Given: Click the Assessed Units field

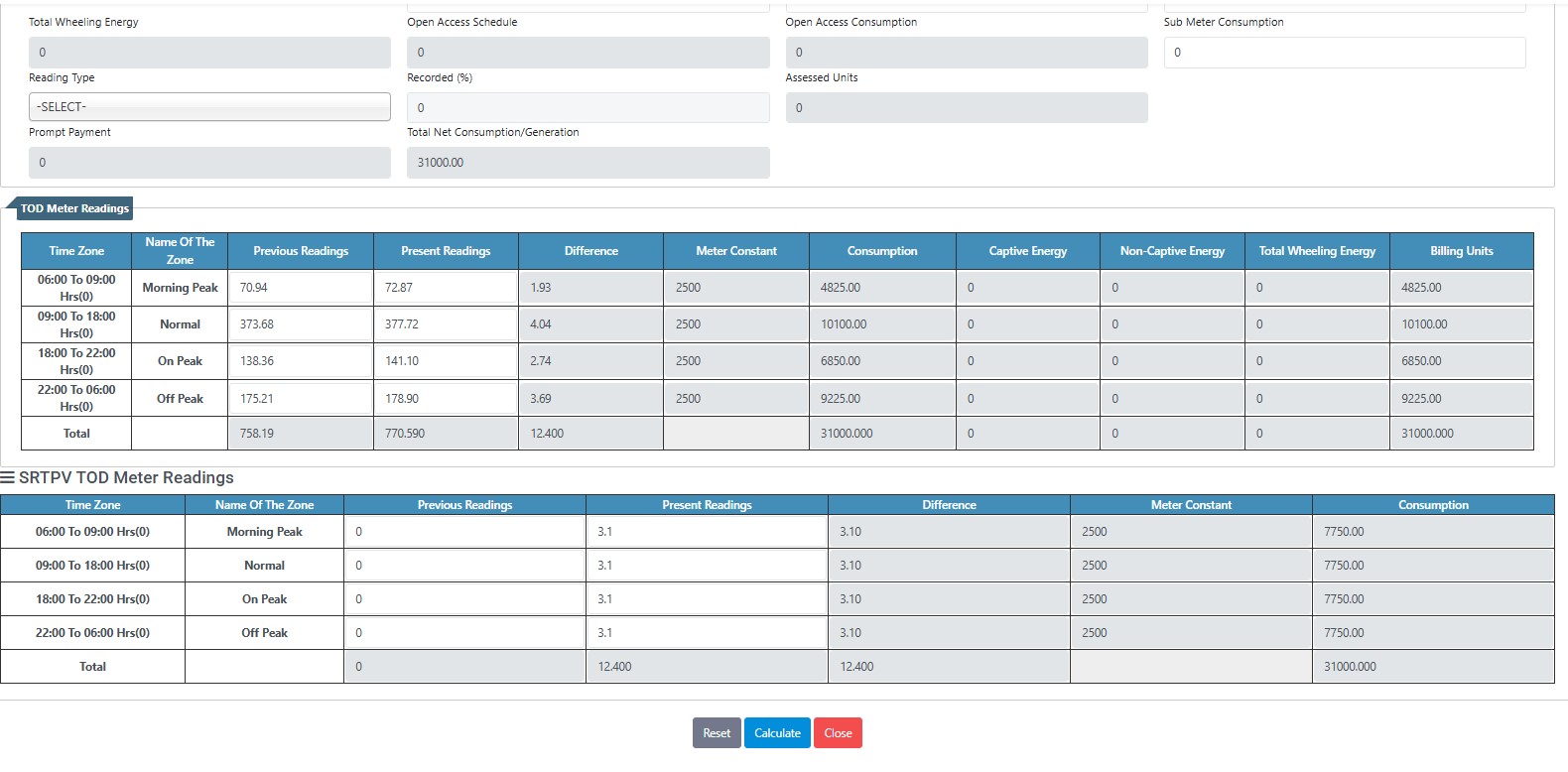Looking at the screenshot, I should coord(967,107).
